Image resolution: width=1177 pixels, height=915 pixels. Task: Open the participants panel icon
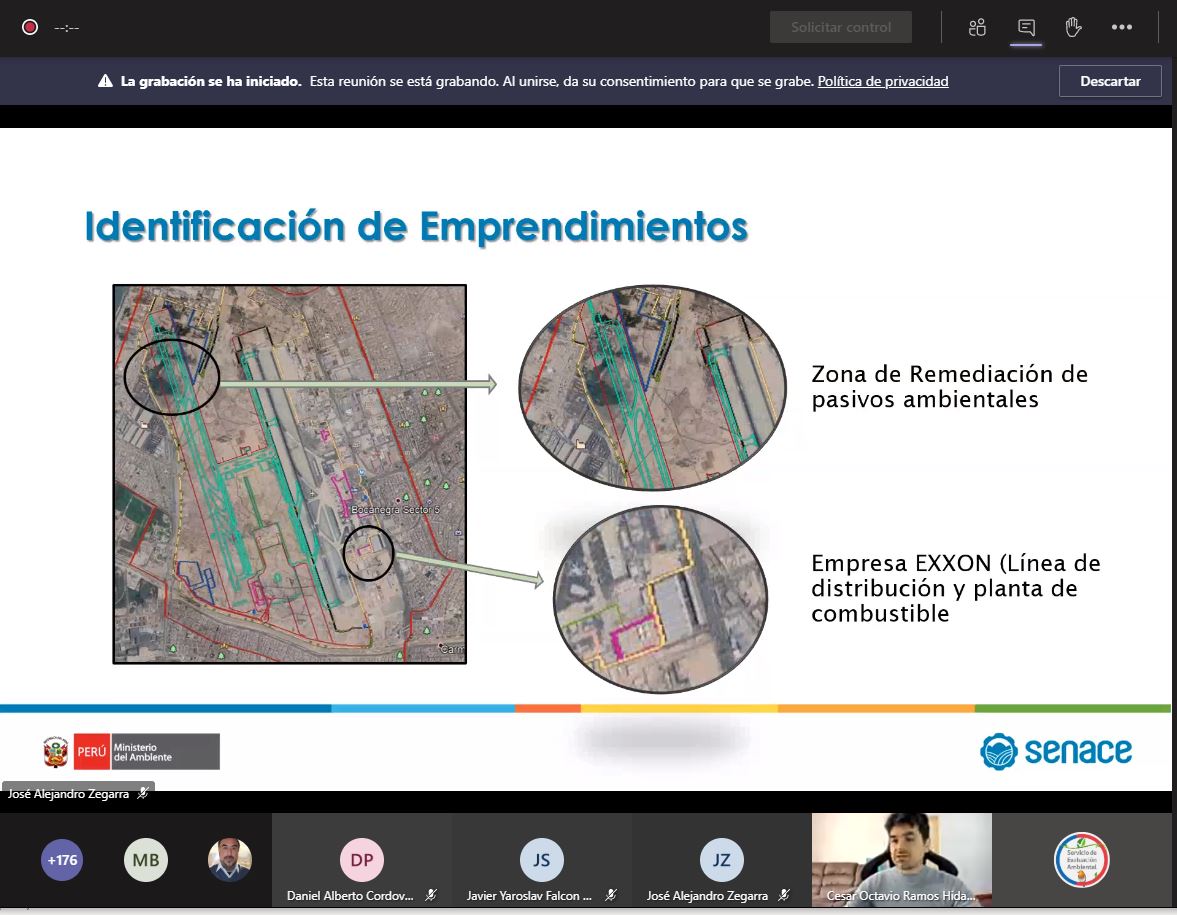(977, 27)
